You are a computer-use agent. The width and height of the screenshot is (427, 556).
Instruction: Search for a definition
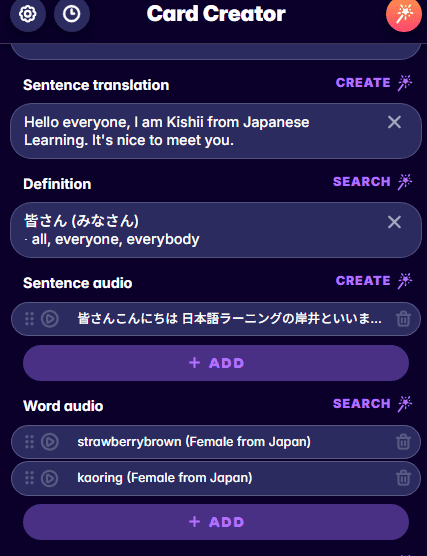[x=372, y=182]
